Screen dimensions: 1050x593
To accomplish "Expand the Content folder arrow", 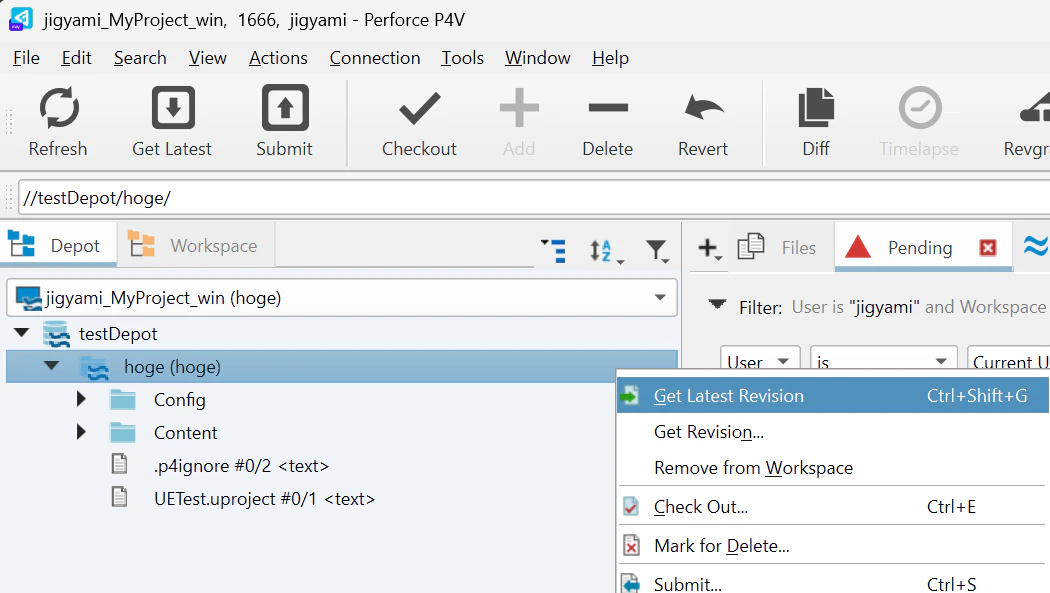I will (81, 432).
